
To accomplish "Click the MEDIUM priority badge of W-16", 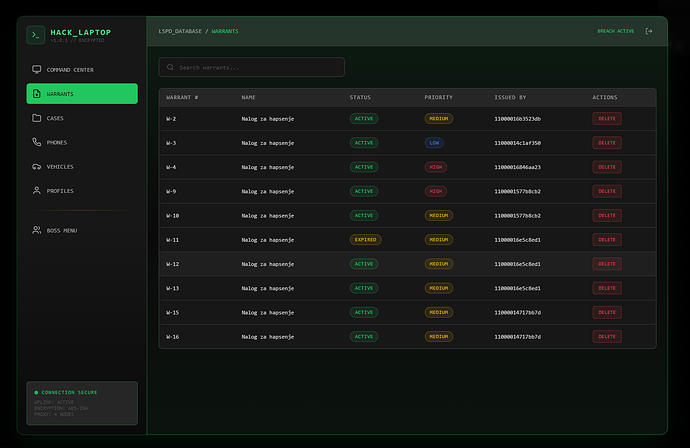I will coord(439,337).
